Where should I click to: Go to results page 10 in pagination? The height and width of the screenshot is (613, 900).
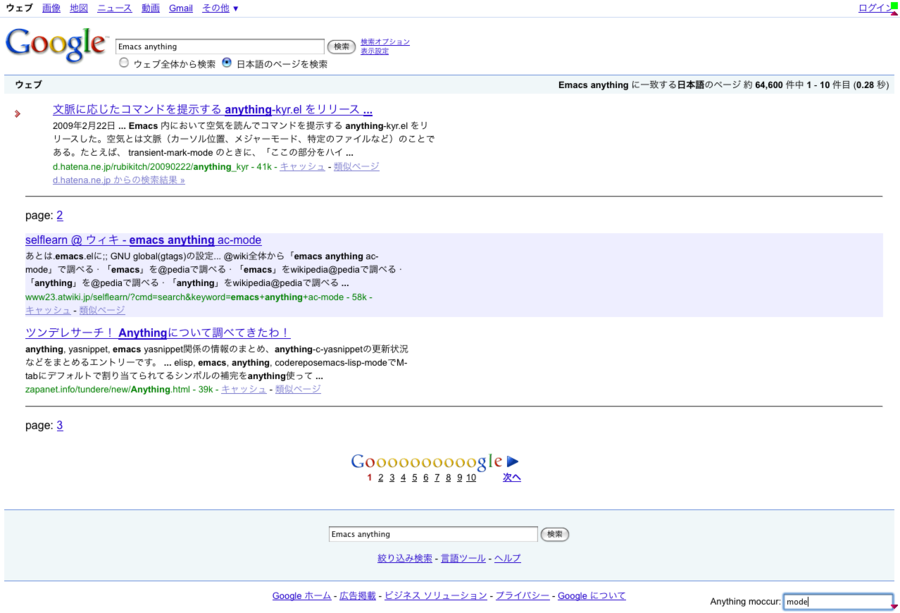coord(471,478)
